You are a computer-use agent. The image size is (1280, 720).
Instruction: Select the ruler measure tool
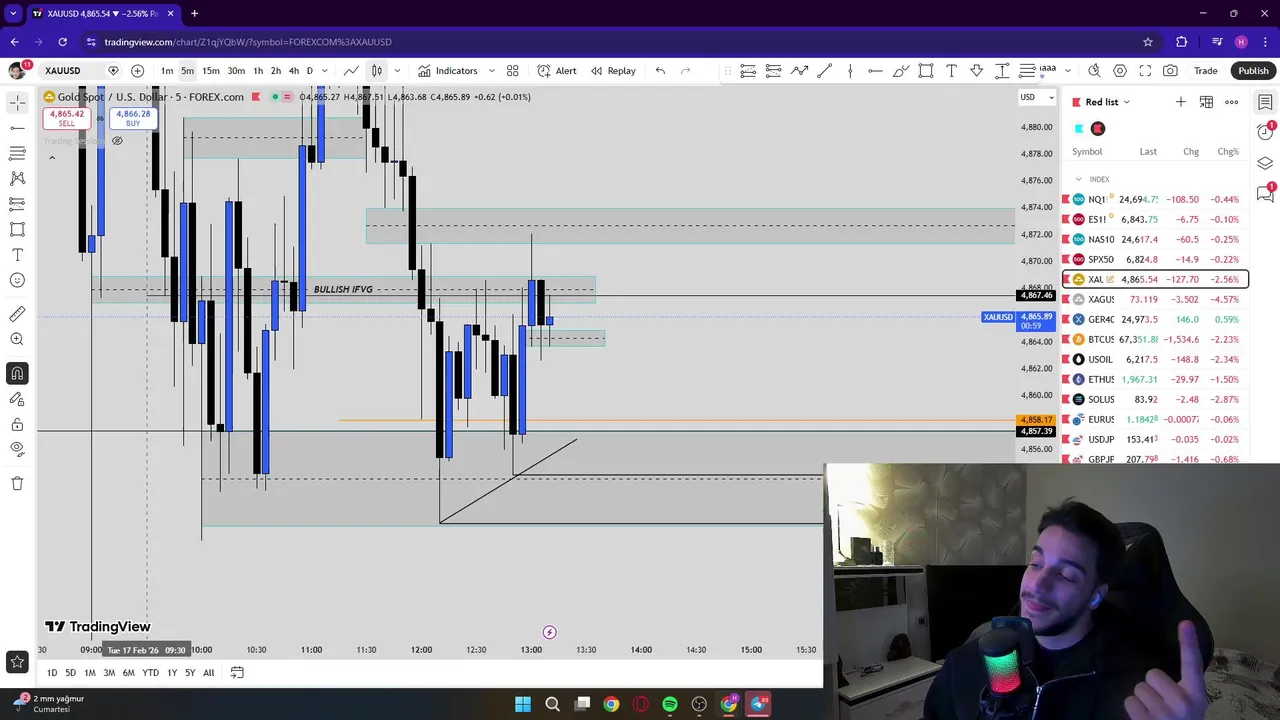(x=17, y=314)
